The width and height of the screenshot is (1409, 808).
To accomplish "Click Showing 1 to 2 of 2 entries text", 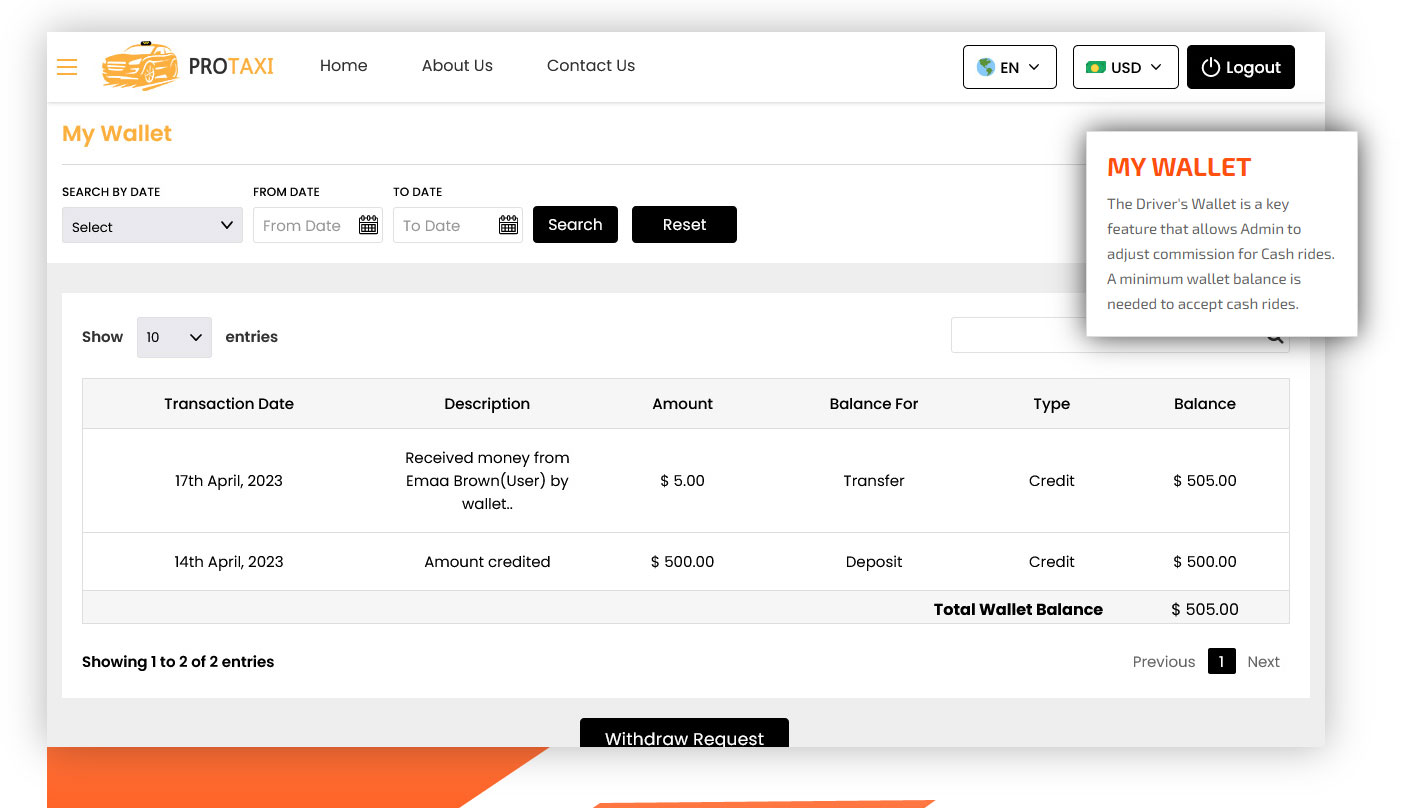I will pyautogui.click(x=178, y=662).
